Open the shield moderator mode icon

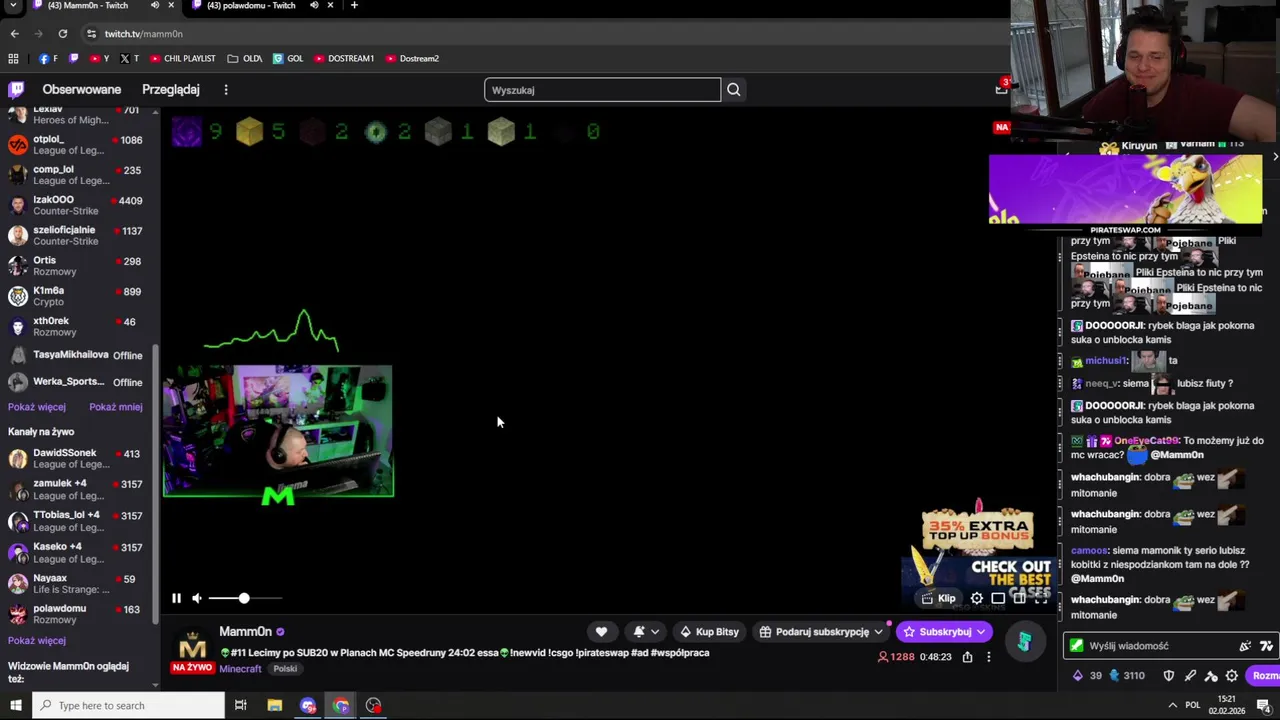[1168, 675]
